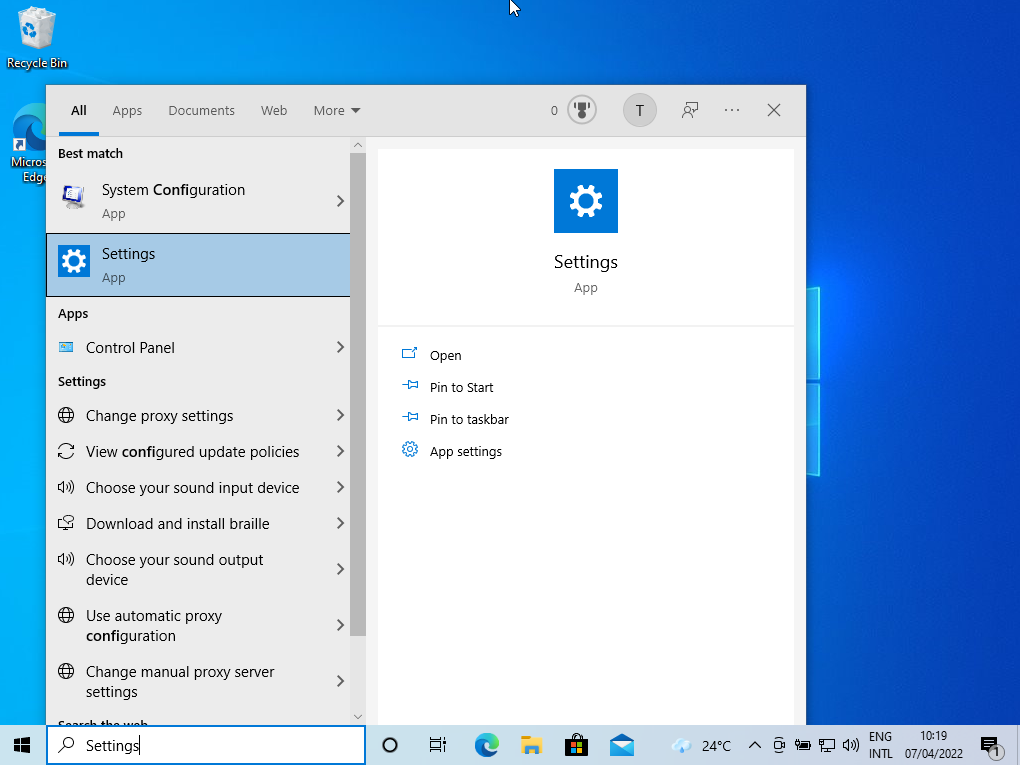The width and height of the screenshot is (1020, 765).
Task: Open Choose your sound output device
Action: [x=198, y=569]
